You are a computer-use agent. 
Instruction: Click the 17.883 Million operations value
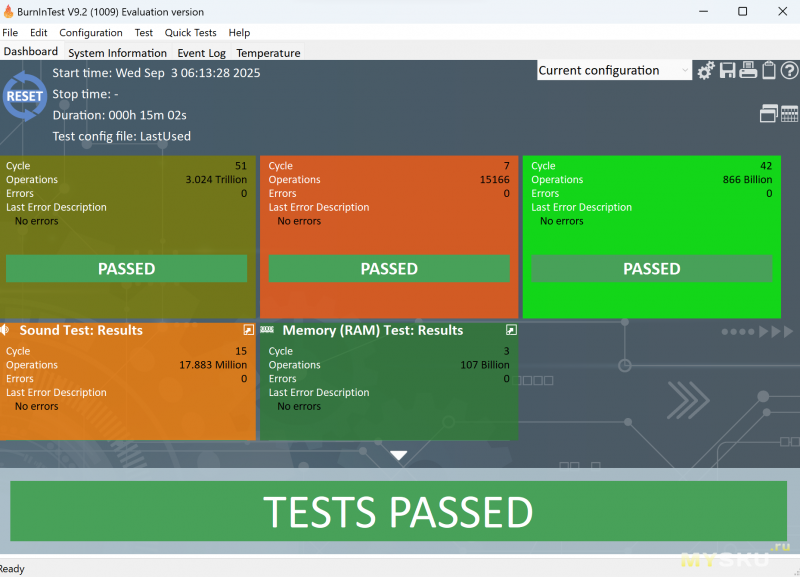[x=213, y=365]
